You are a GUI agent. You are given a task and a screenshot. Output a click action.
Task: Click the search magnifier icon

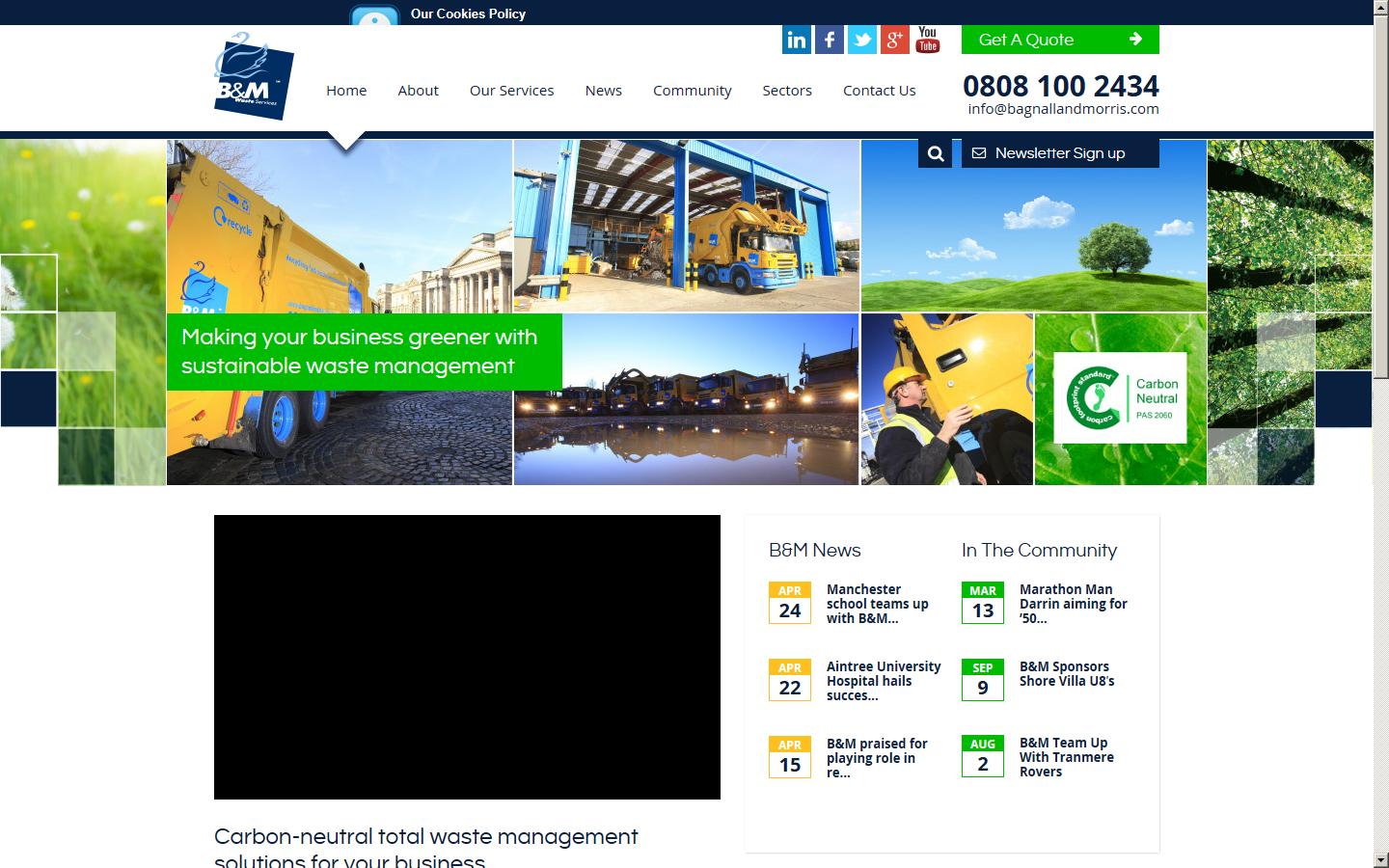936,153
